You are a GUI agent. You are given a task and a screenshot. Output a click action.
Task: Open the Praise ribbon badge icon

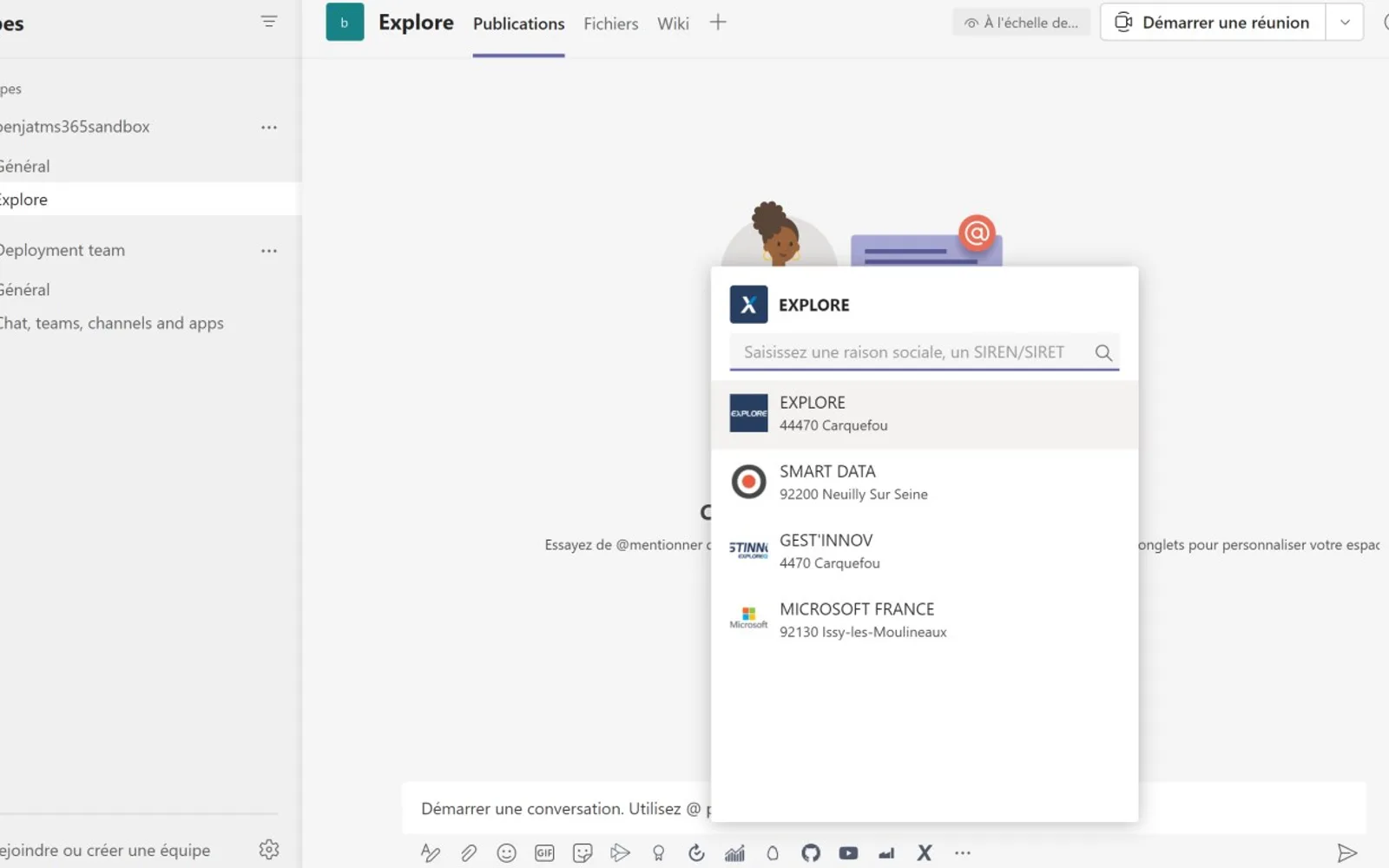click(659, 852)
